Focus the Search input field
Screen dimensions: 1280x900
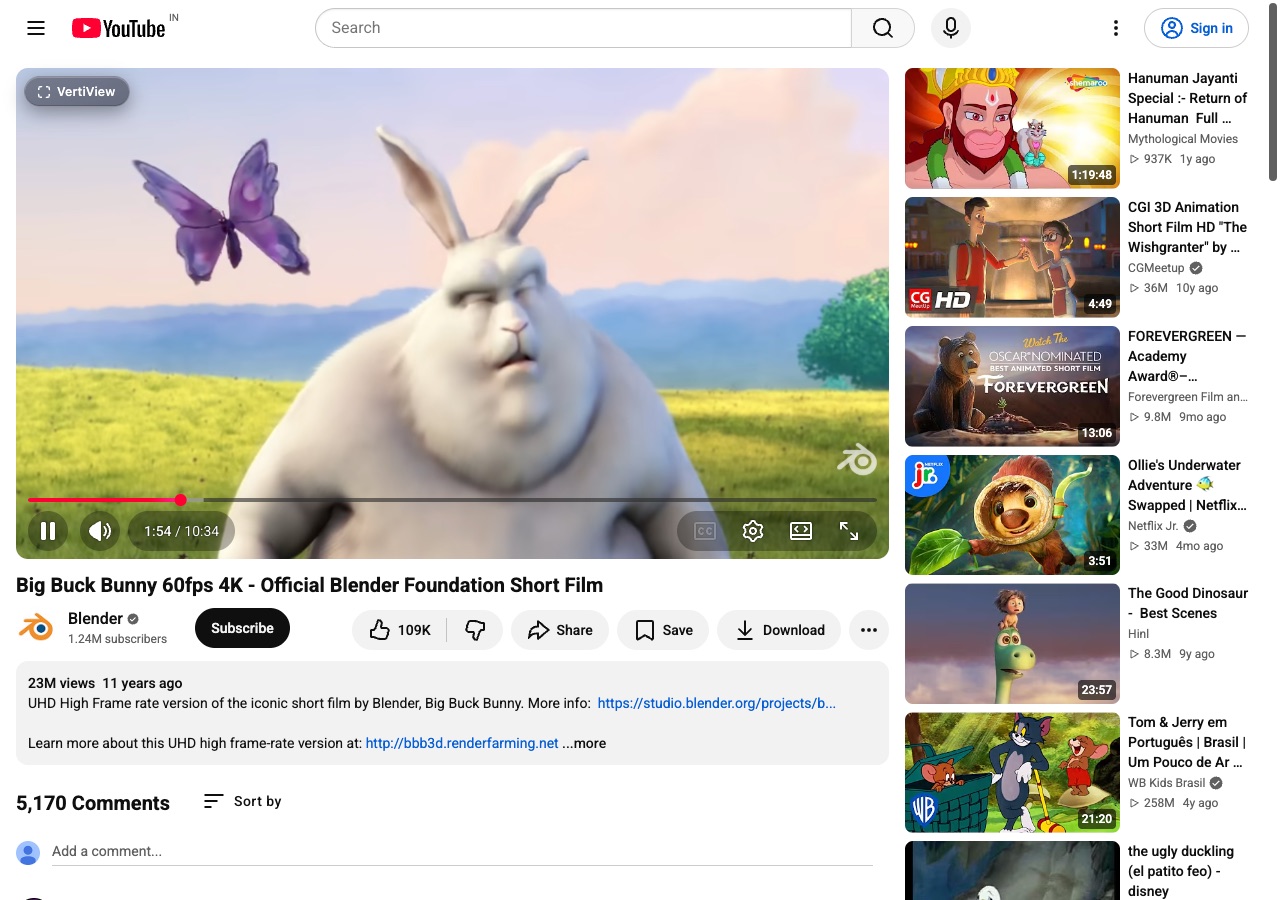[x=583, y=28]
